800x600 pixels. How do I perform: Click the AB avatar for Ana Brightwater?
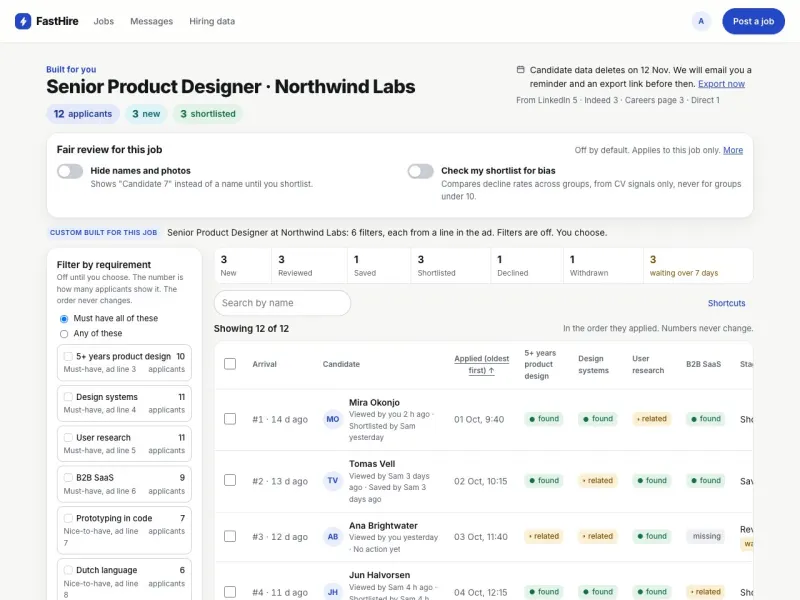coord(333,537)
